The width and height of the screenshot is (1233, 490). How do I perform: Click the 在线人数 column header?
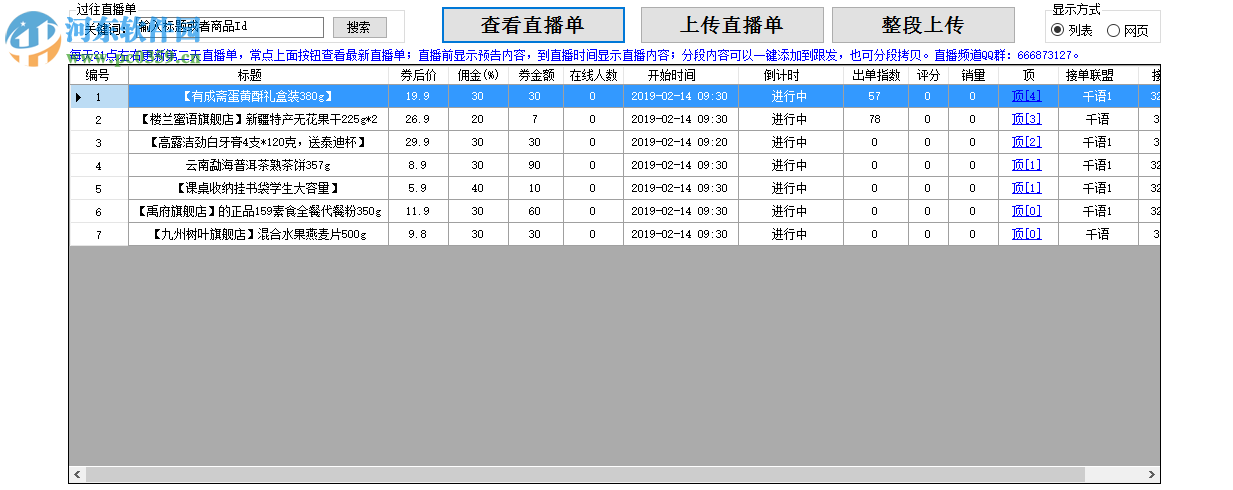tap(593, 75)
